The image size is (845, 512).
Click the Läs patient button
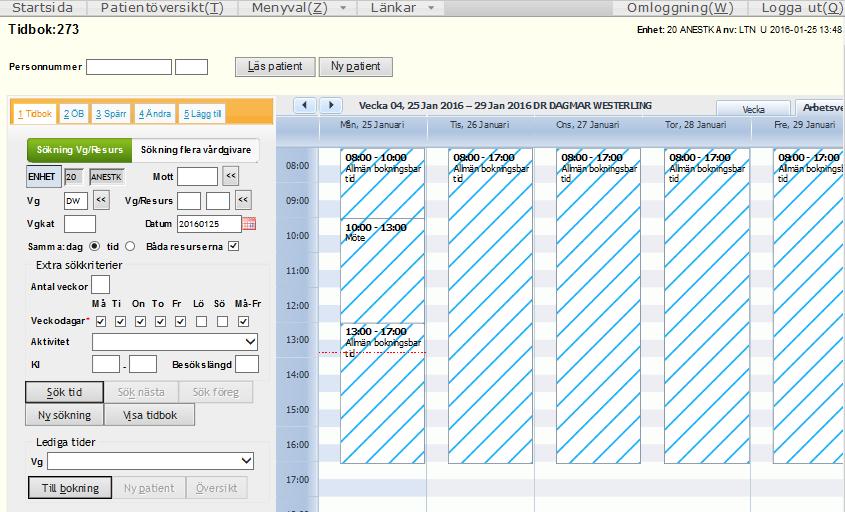click(275, 66)
